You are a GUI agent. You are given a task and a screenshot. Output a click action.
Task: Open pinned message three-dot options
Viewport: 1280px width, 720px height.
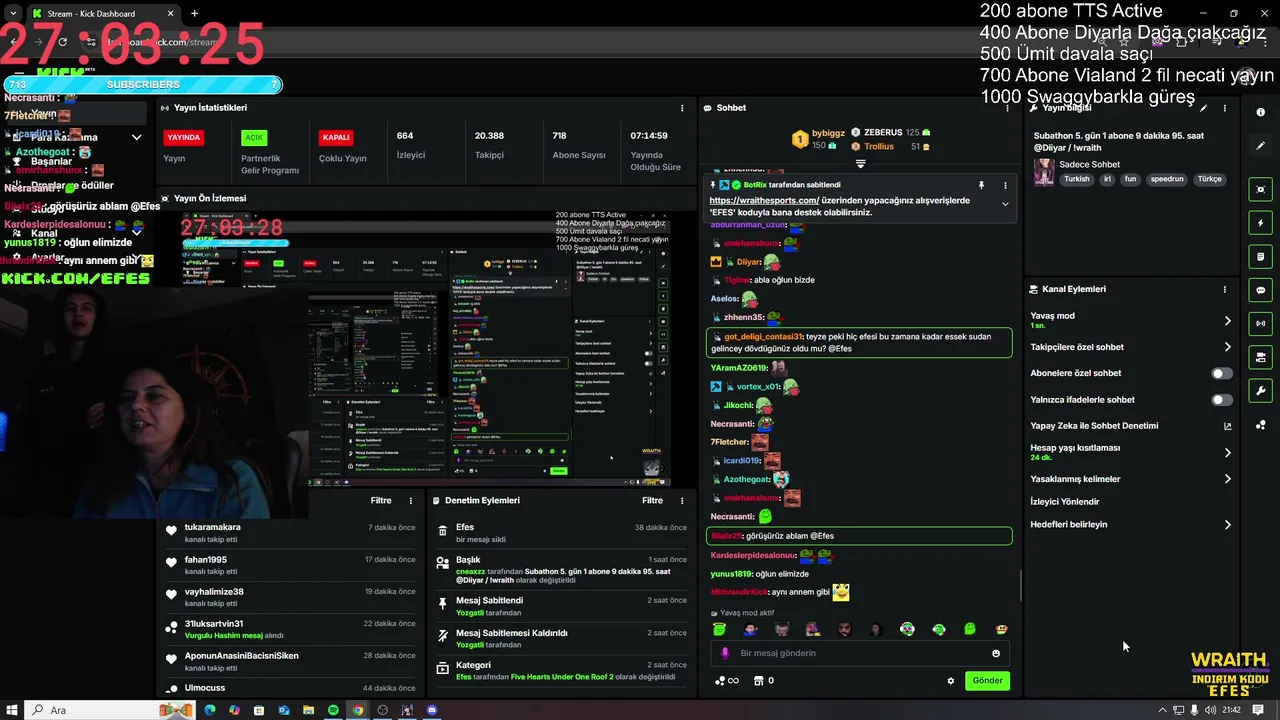point(1005,185)
